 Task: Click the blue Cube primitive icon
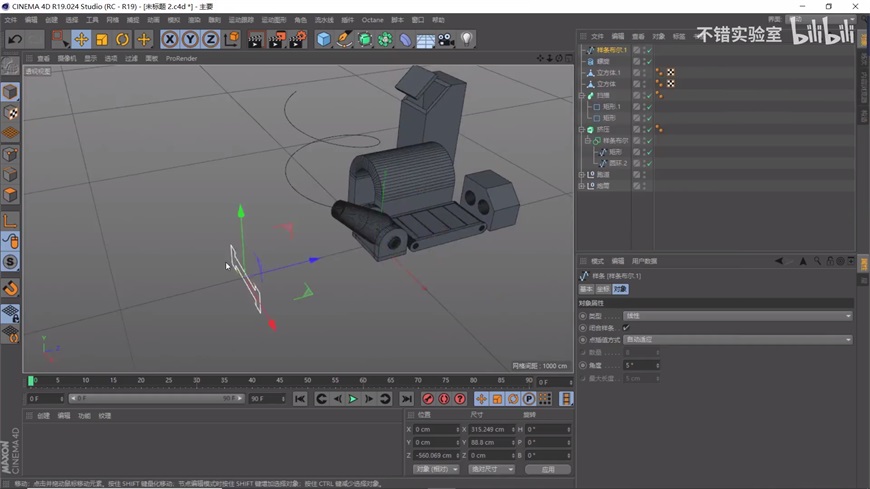323,40
